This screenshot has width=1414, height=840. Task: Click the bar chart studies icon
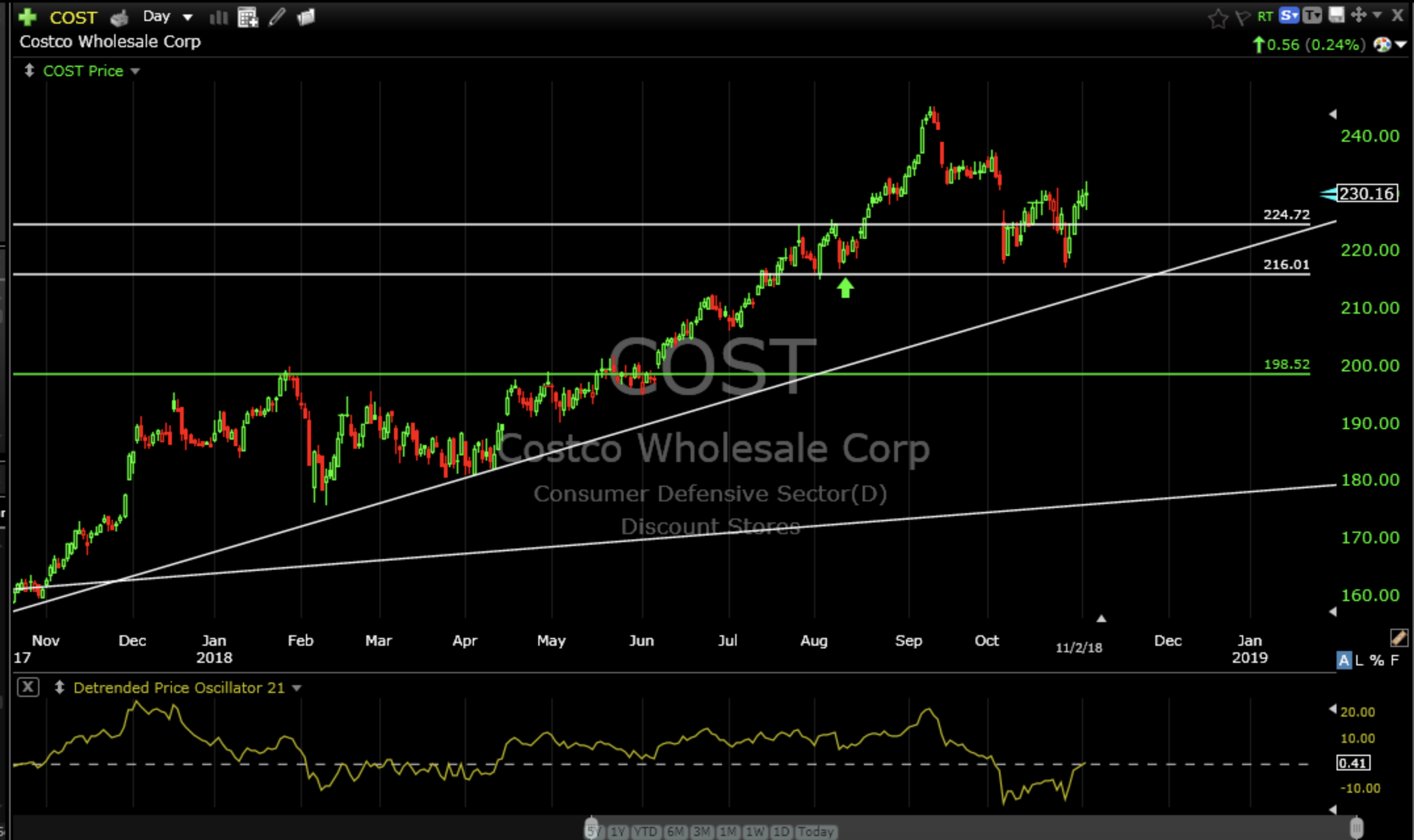[x=218, y=18]
